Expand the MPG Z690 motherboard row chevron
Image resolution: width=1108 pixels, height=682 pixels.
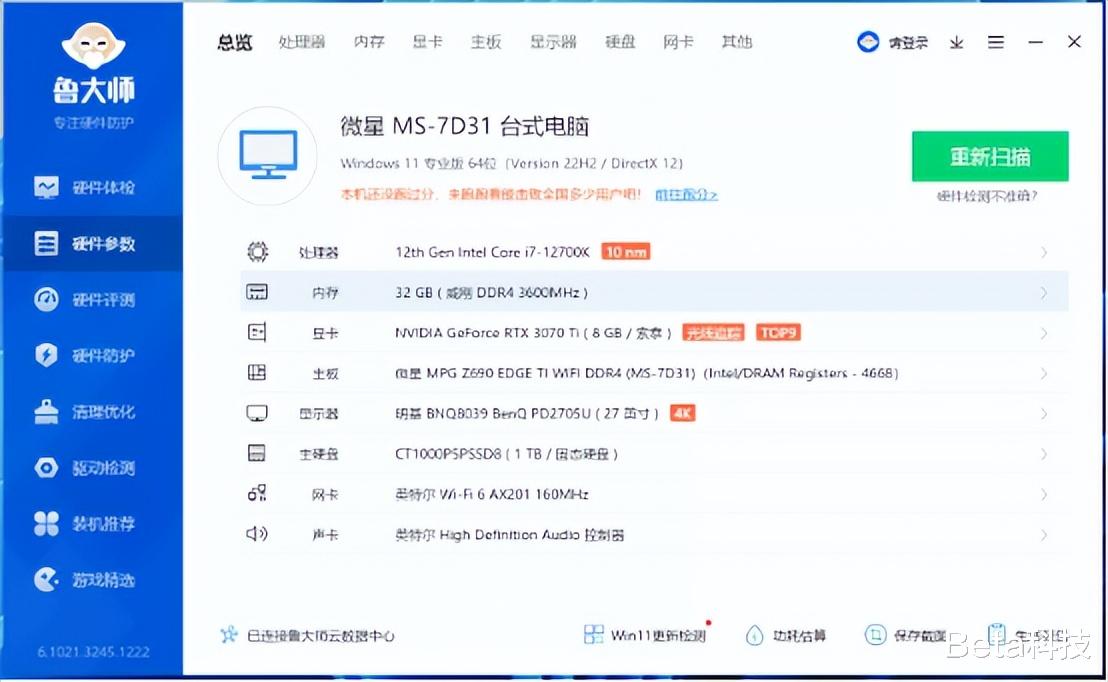[1044, 373]
